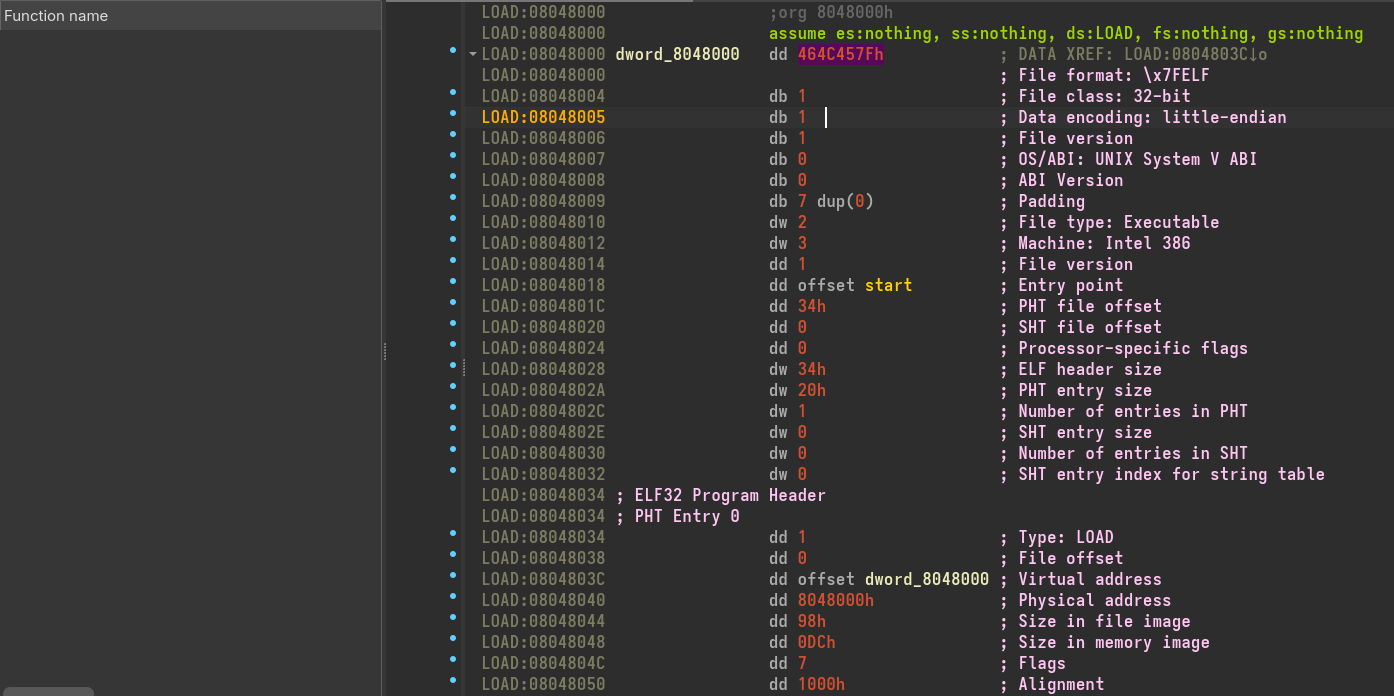This screenshot has width=1394, height=696.
Task: Select the 0DCh size in memory value
Action: click(x=816, y=642)
